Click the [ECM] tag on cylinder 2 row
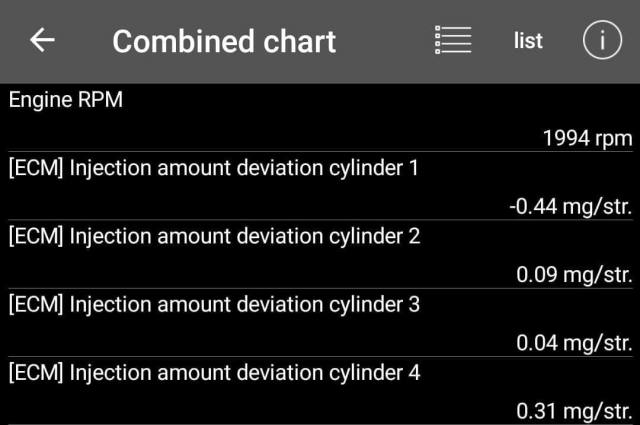Image resolution: width=640 pixels, height=425 pixels. 36,236
